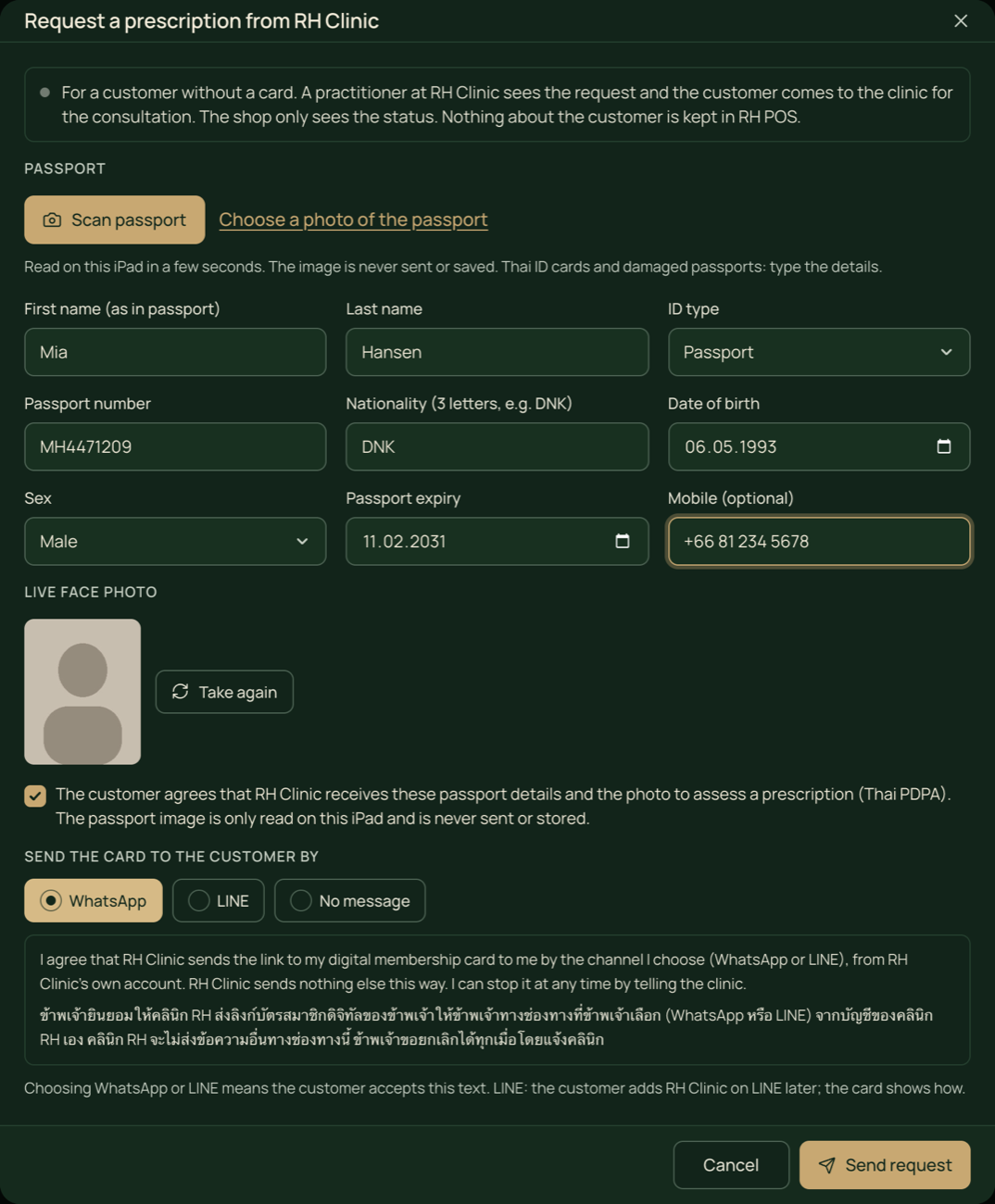Close the prescription request dialog

(961, 20)
